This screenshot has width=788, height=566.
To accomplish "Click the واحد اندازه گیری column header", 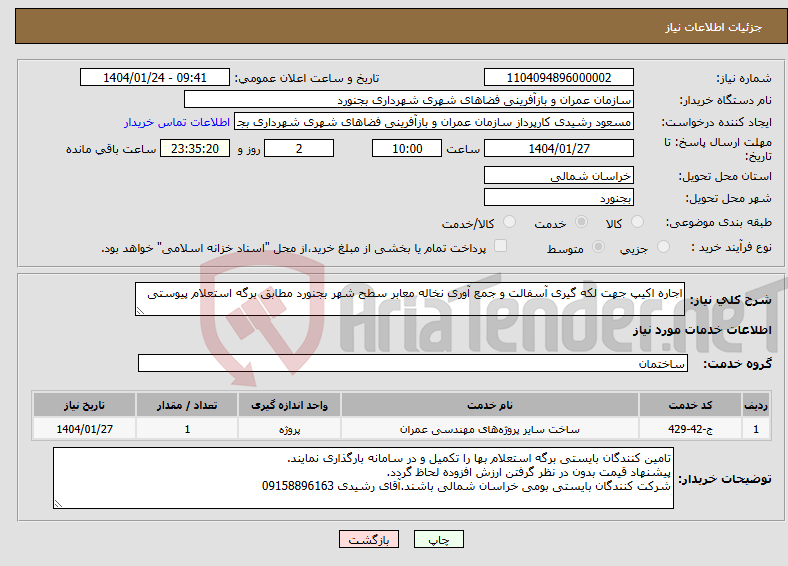I will pos(289,405).
